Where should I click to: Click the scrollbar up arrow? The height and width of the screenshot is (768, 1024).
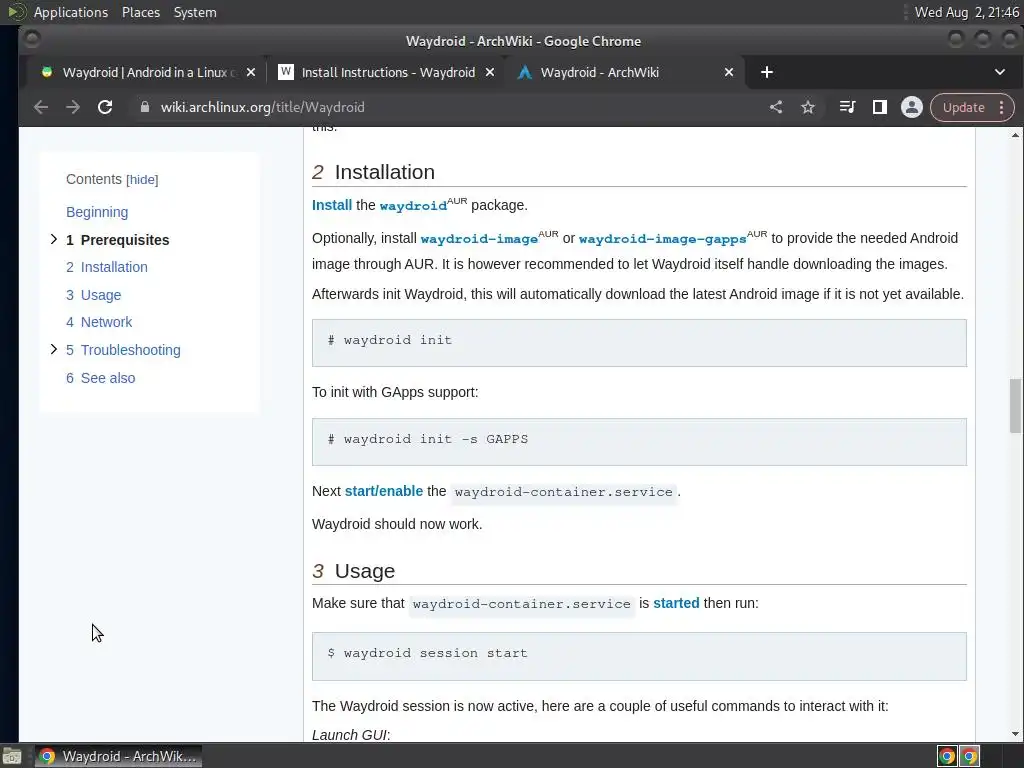tap(1015, 135)
